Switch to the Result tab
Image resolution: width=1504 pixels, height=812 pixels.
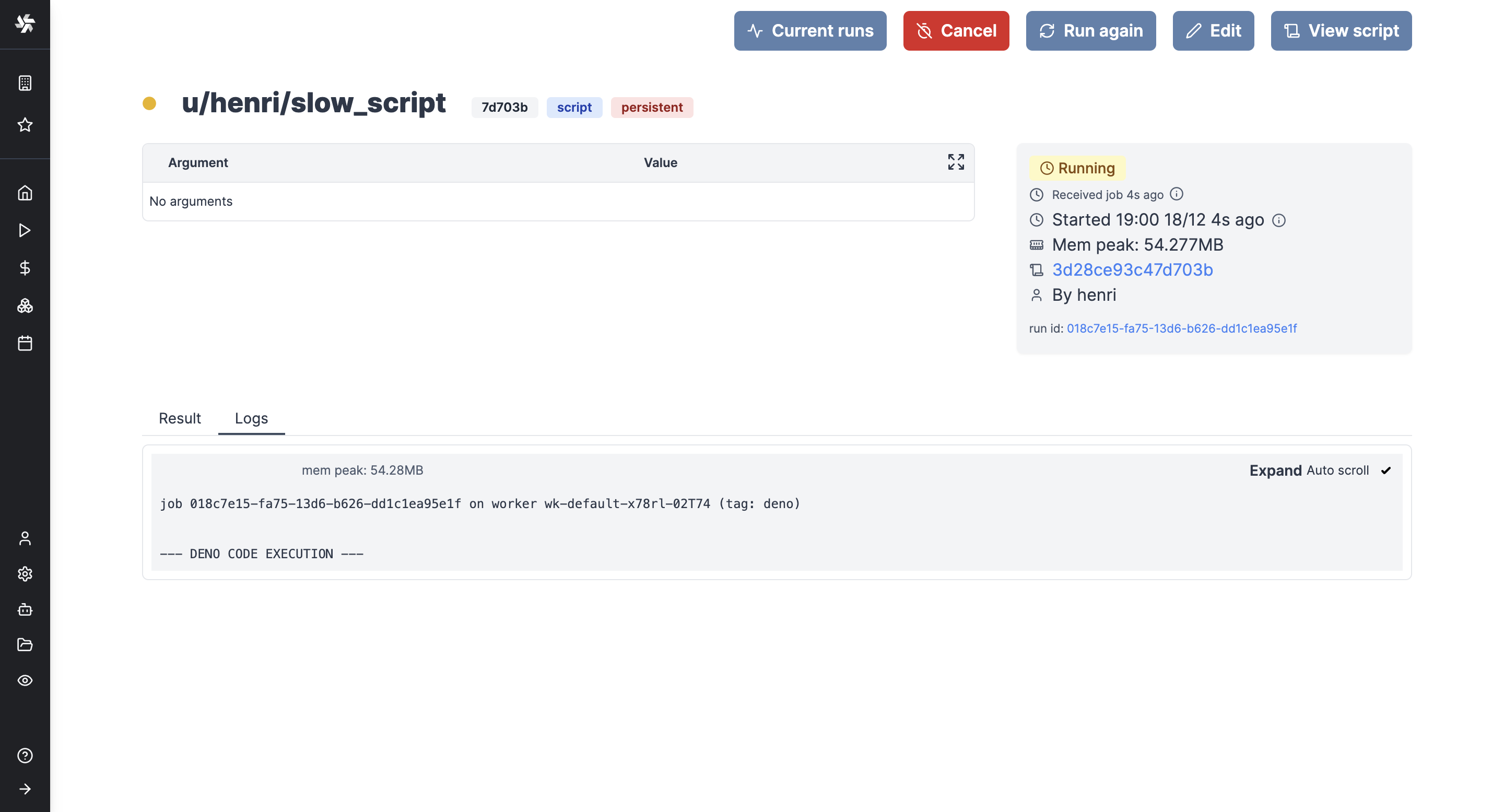click(179, 418)
